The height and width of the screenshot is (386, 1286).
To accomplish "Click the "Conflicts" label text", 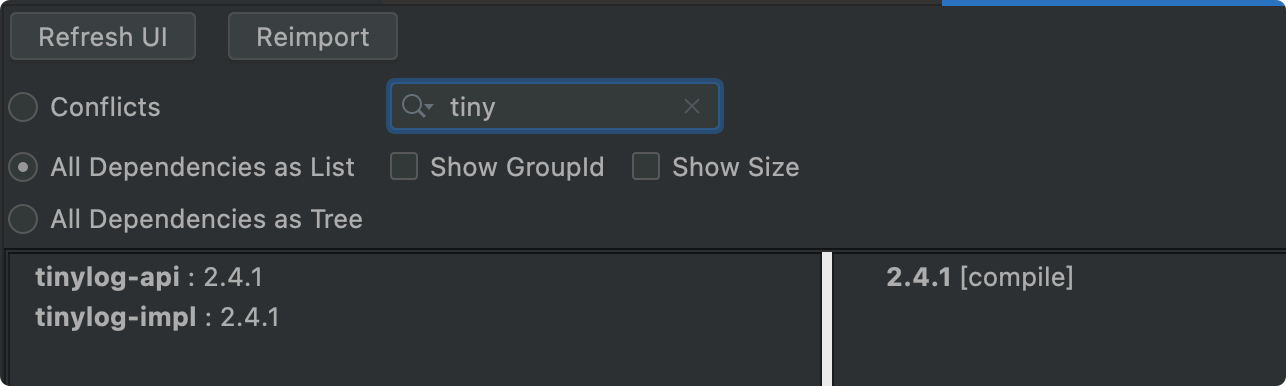I will coord(105,107).
